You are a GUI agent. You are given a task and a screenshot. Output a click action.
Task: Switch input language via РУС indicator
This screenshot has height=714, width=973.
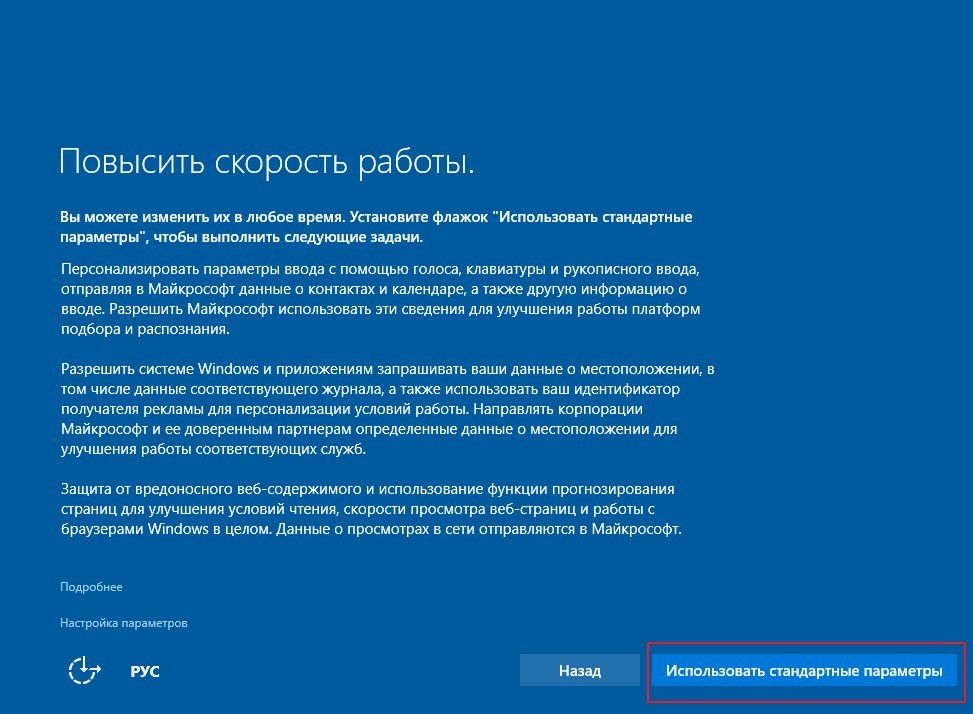145,671
